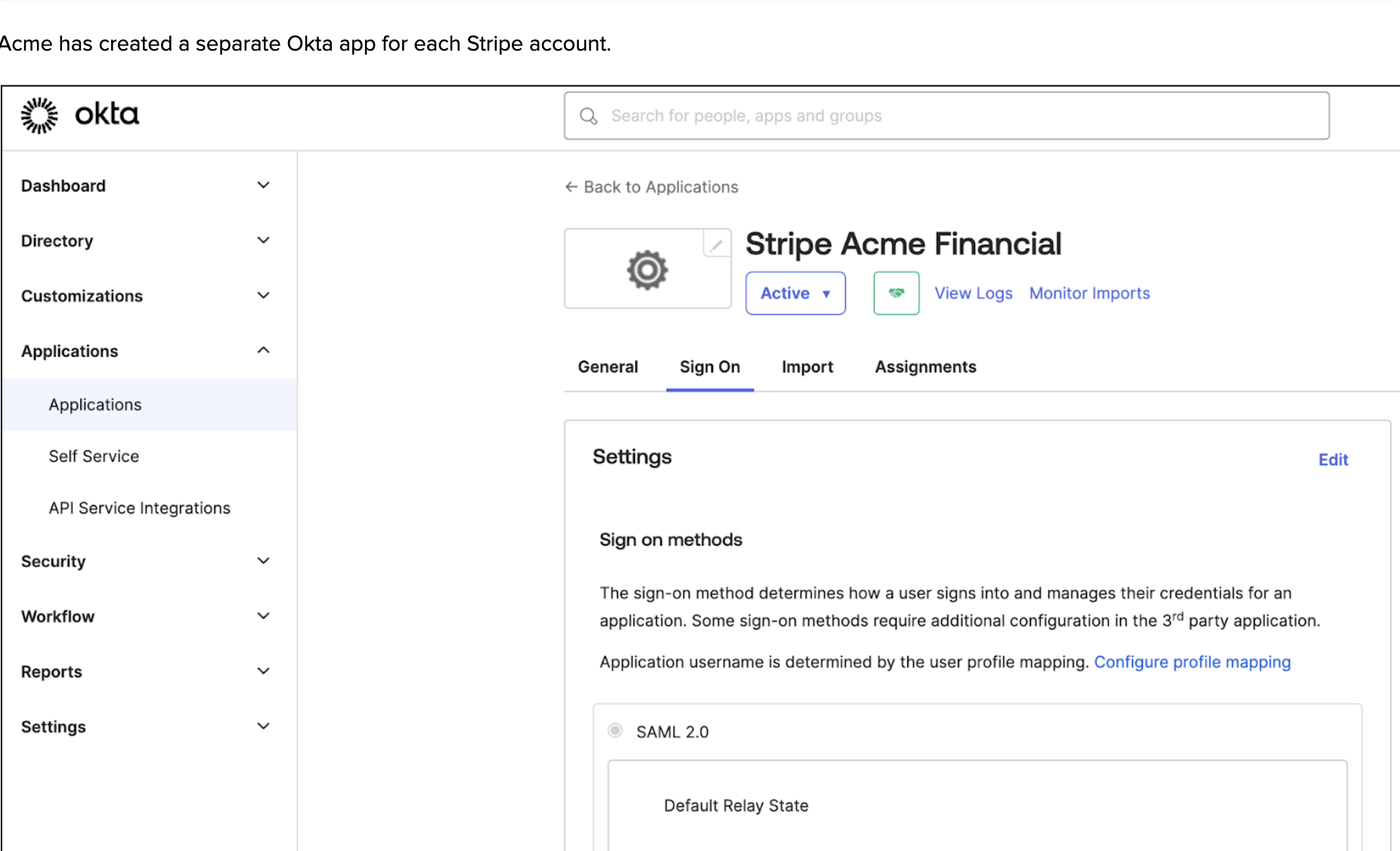
Task: Click Edit in Settings panel
Action: tap(1333, 460)
